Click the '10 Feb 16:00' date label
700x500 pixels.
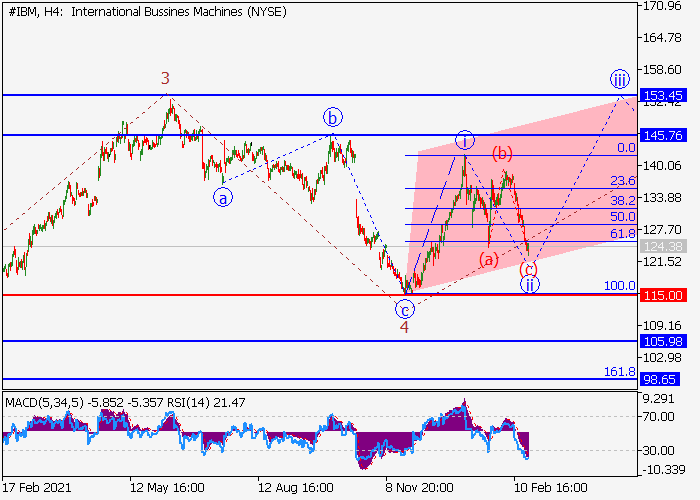click(x=550, y=487)
